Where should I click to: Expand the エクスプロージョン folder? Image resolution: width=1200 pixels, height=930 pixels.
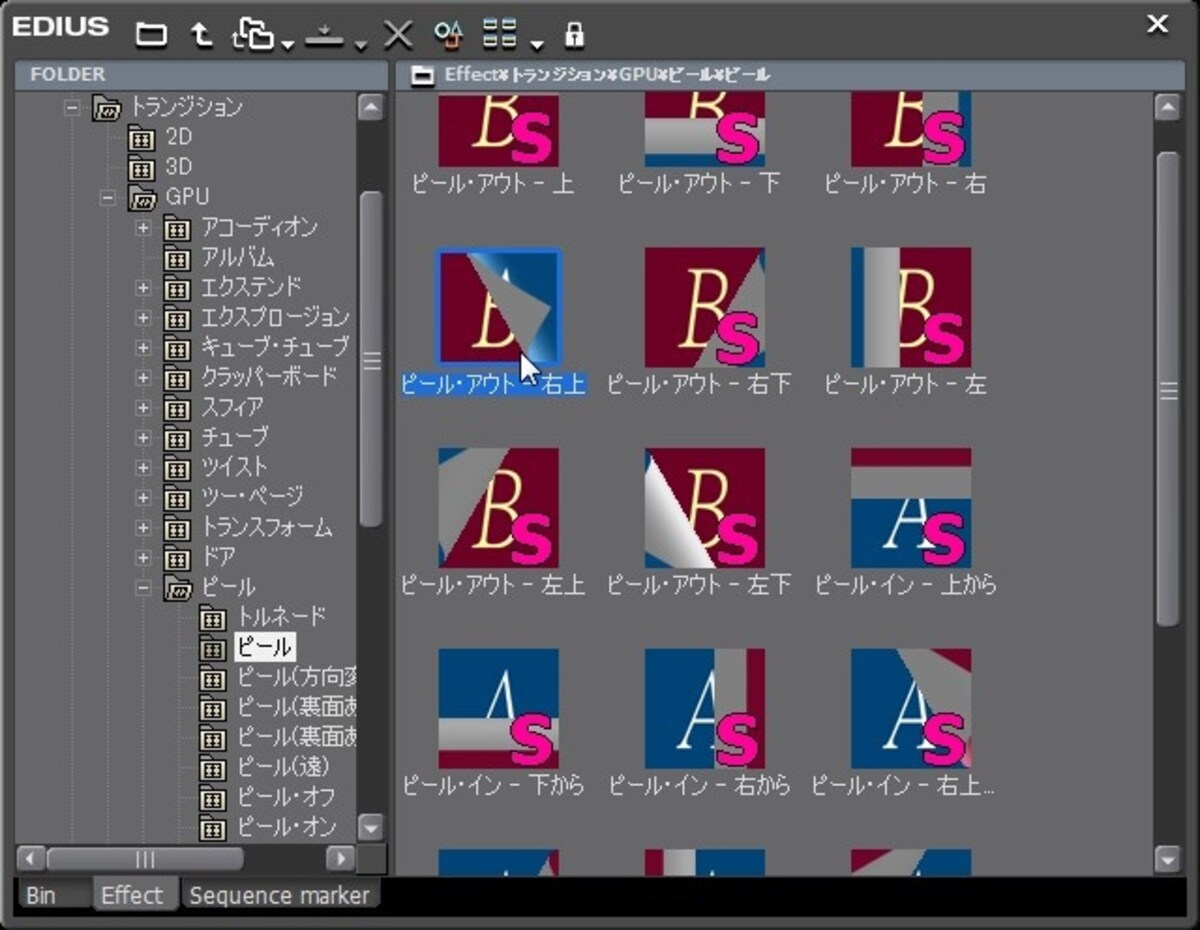click(143, 318)
